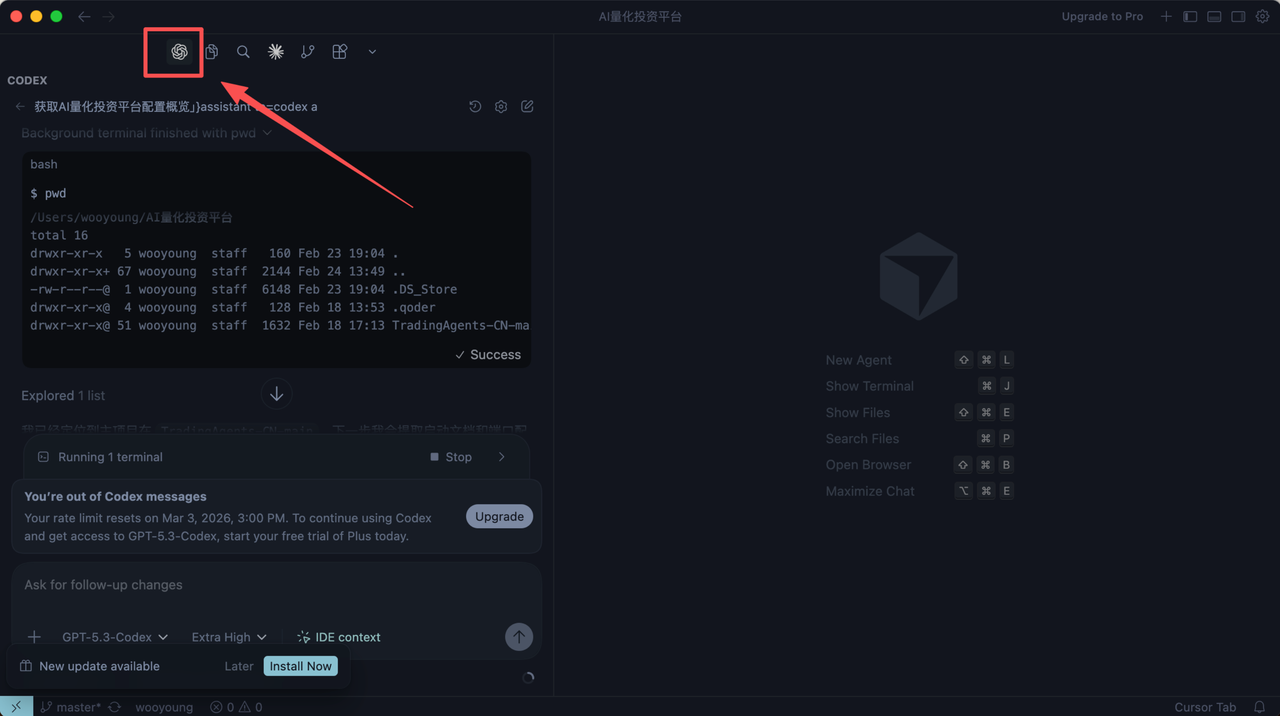Click the Upgrade button in Codex notice
The image size is (1280, 716).
499,516
